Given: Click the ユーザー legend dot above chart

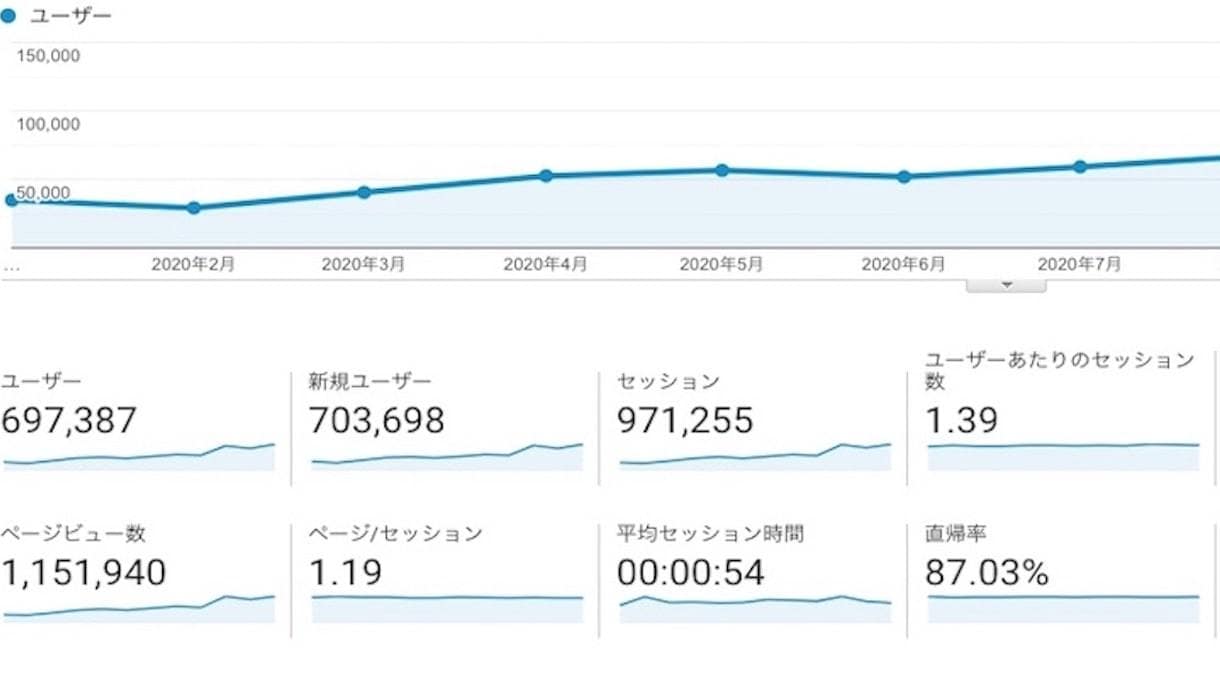Looking at the screenshot, I should point(8,16).
